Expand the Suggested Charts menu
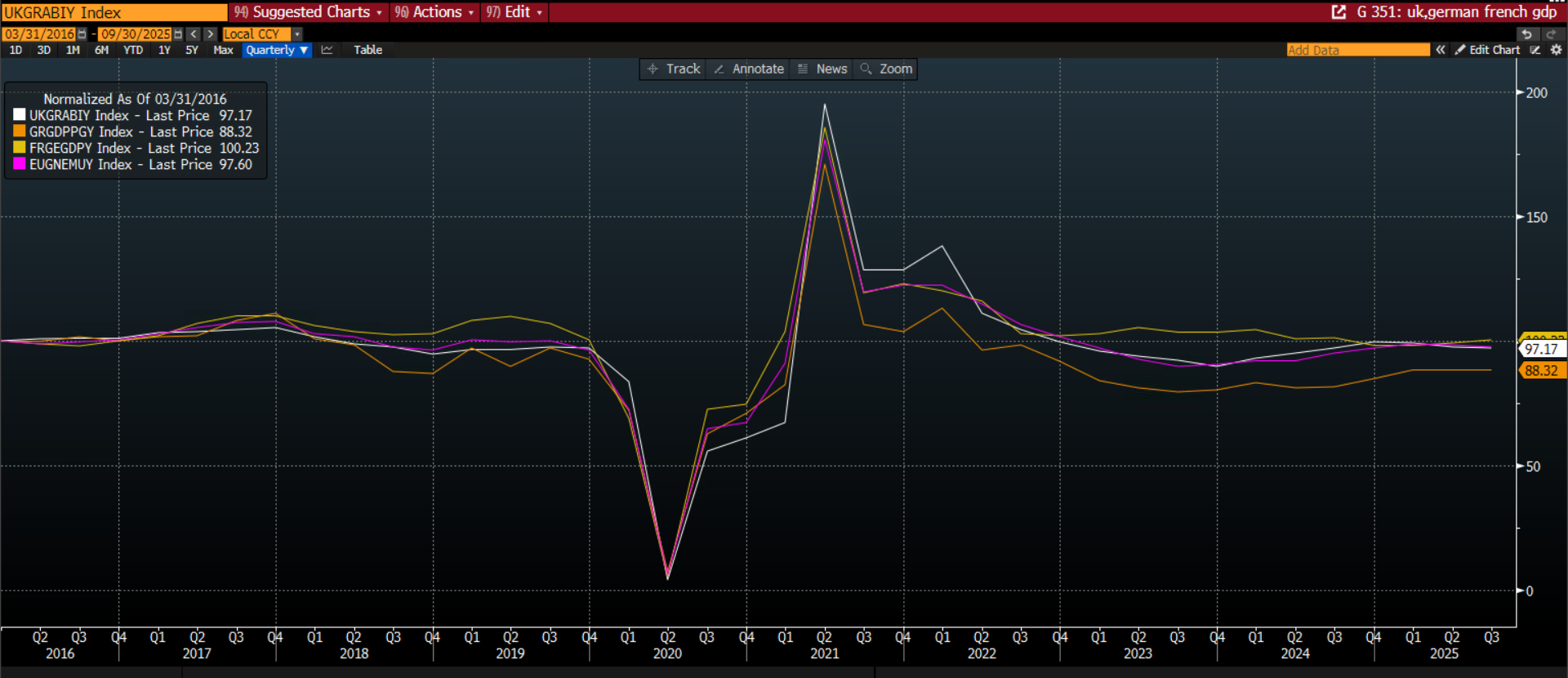This screenshot has height=678, width=1568. (x=308, y=12)
